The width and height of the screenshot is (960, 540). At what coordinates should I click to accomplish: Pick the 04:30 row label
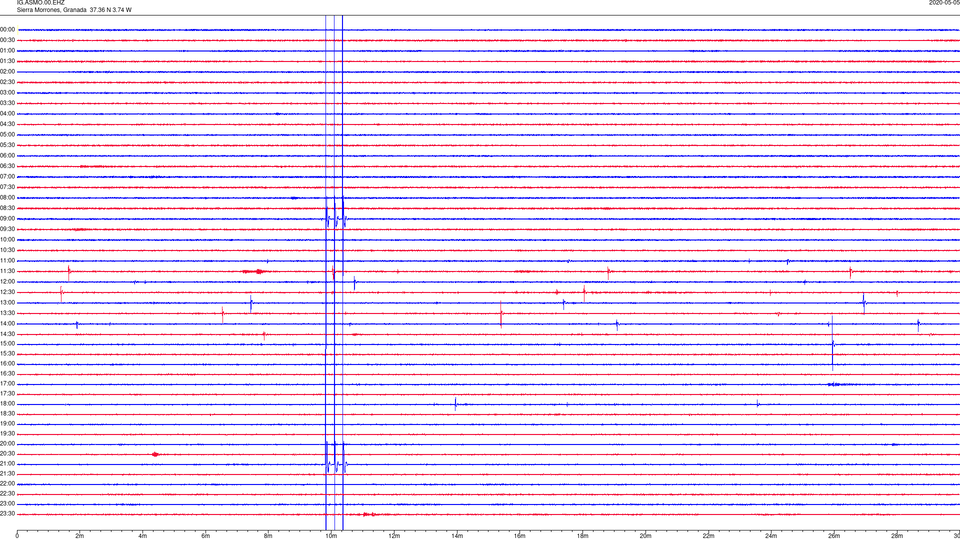[x=7, y=124]
